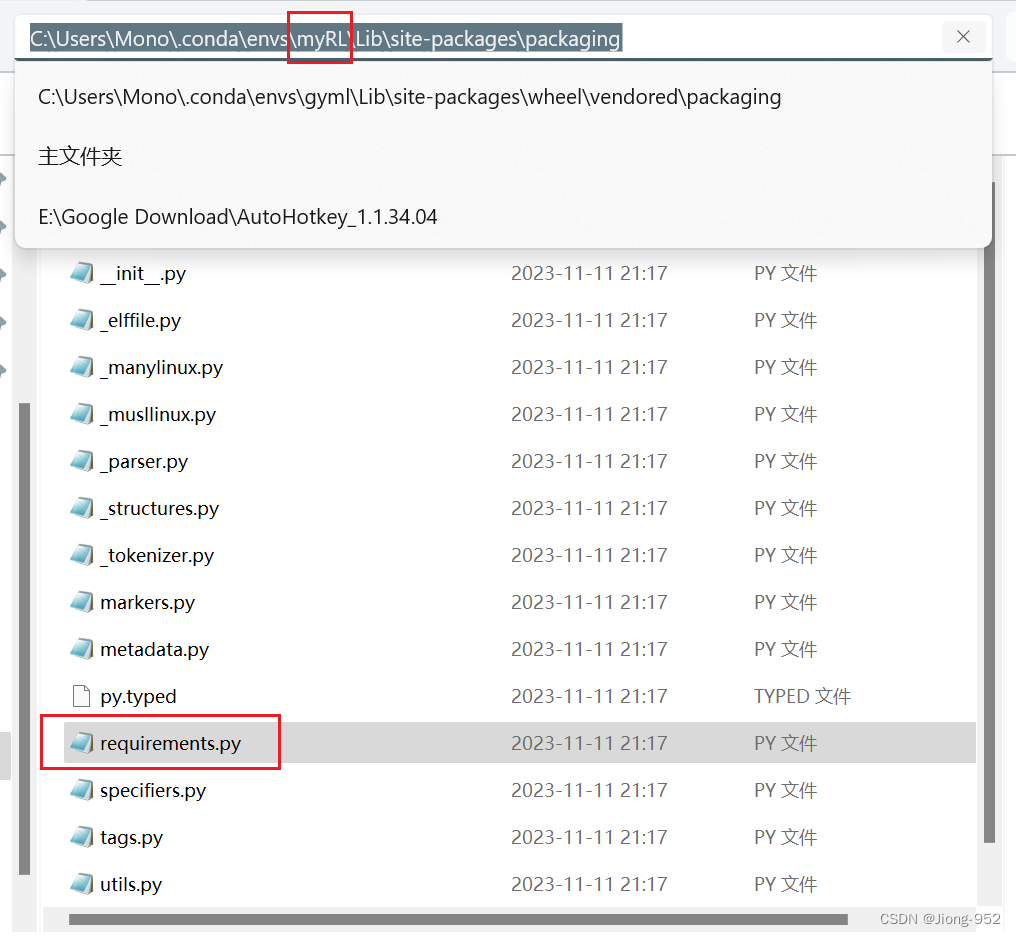Select the py.typed blank file icon
This screenshot has height=936, width=1016.
[x=81, y=696]
